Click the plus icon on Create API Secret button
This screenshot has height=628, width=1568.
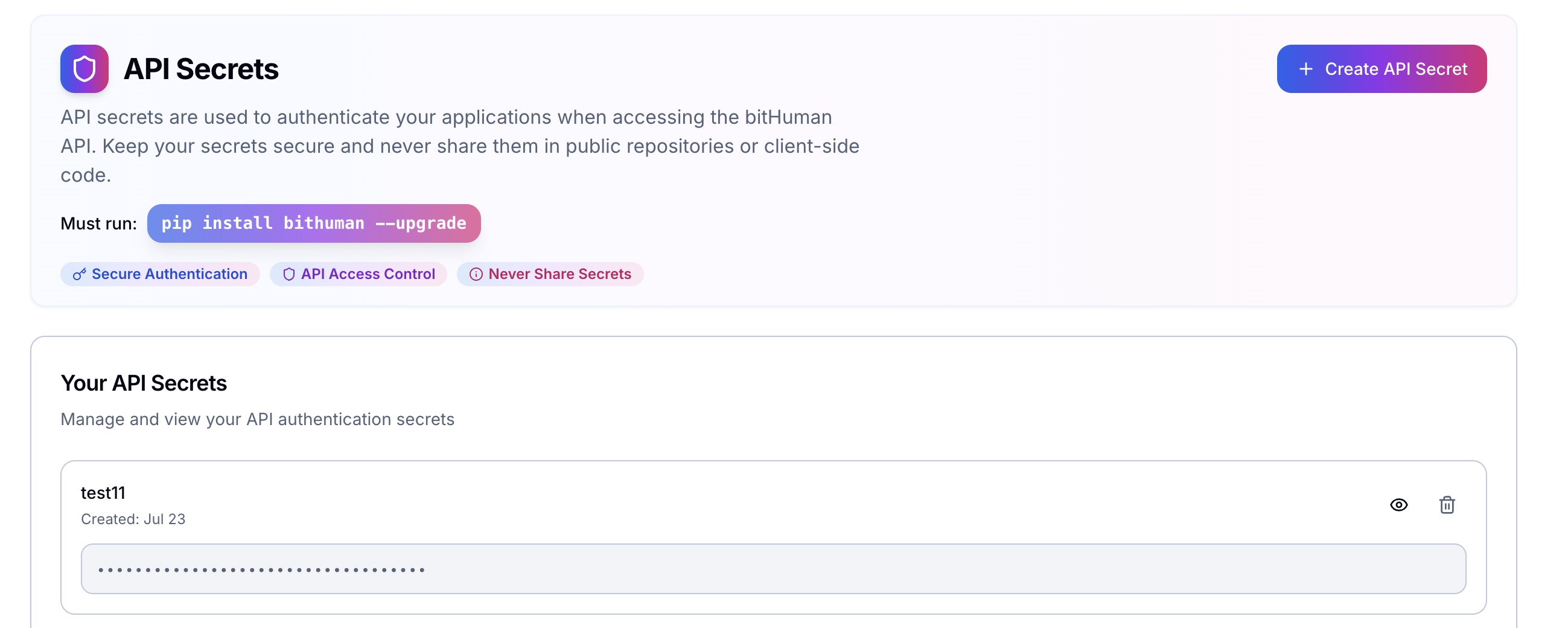1305,69
